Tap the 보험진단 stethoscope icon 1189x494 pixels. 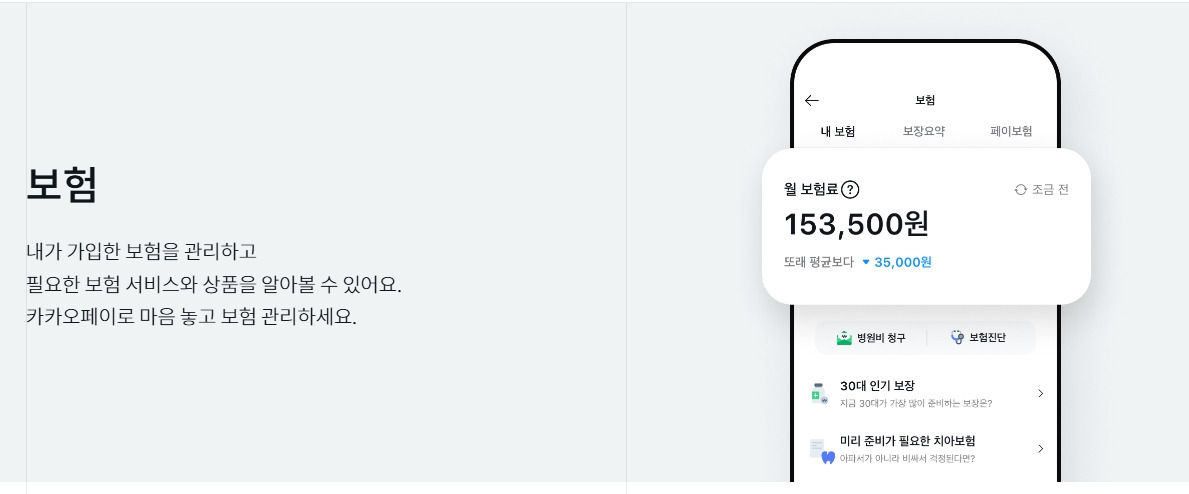pyautogui.click(x=958, y=338)
